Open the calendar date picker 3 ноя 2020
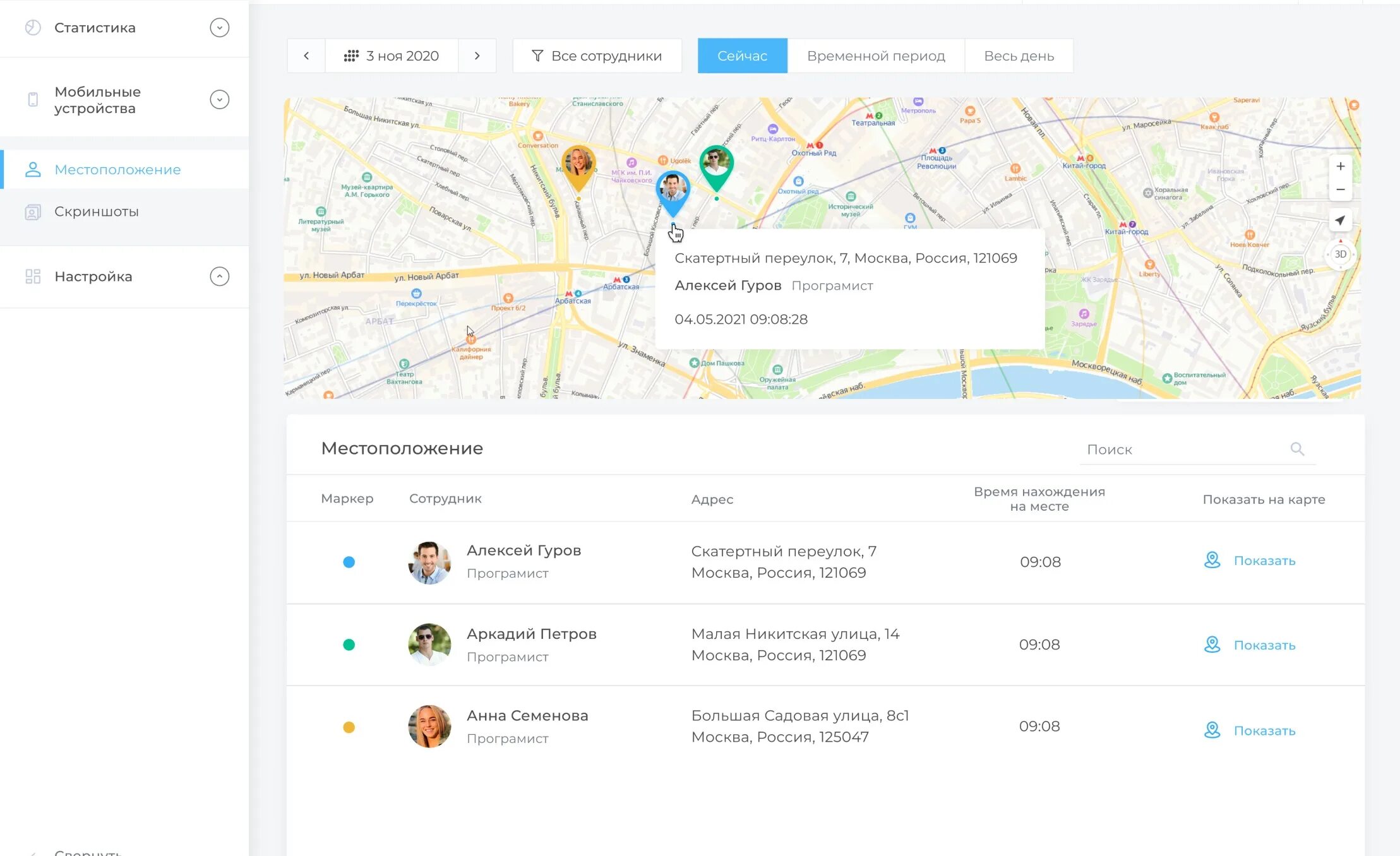1400x856 pixels. (392, 56)
